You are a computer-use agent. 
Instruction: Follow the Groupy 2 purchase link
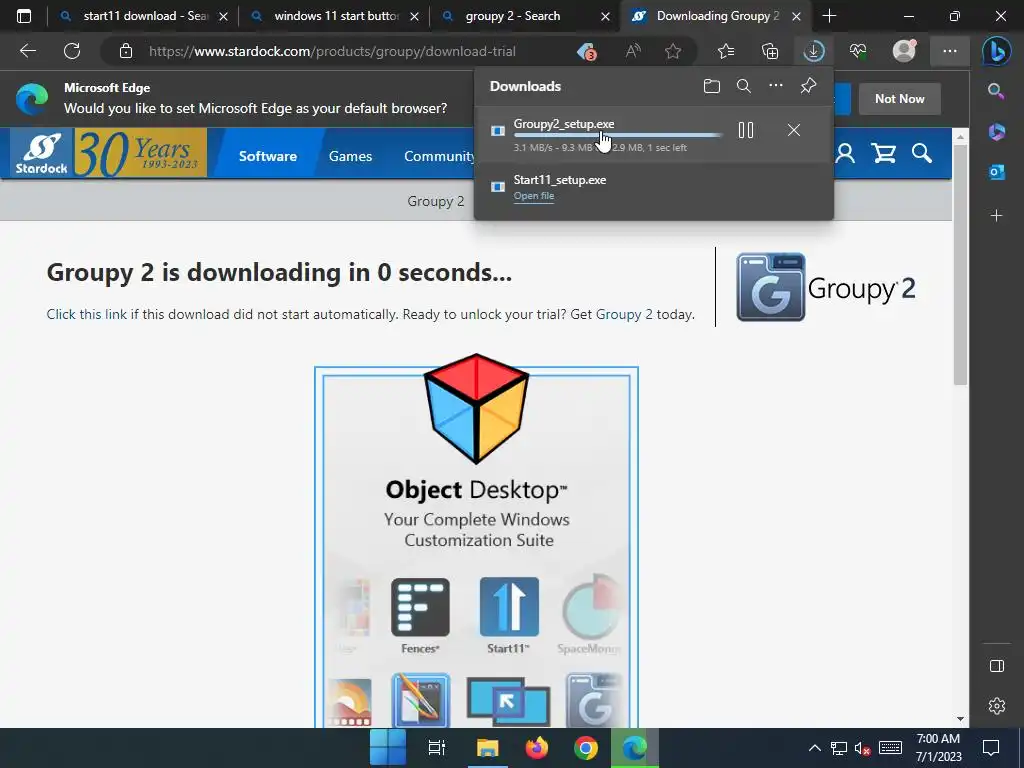(624, 314)
